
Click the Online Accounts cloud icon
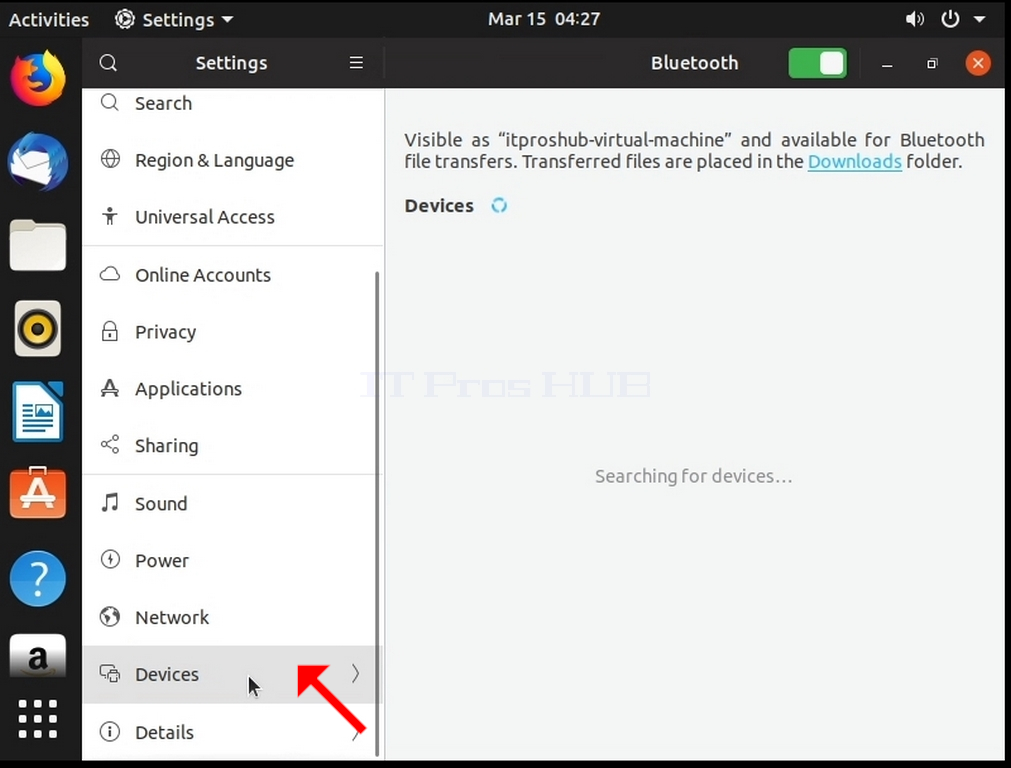pyautogui.click(x=110, y=274)
